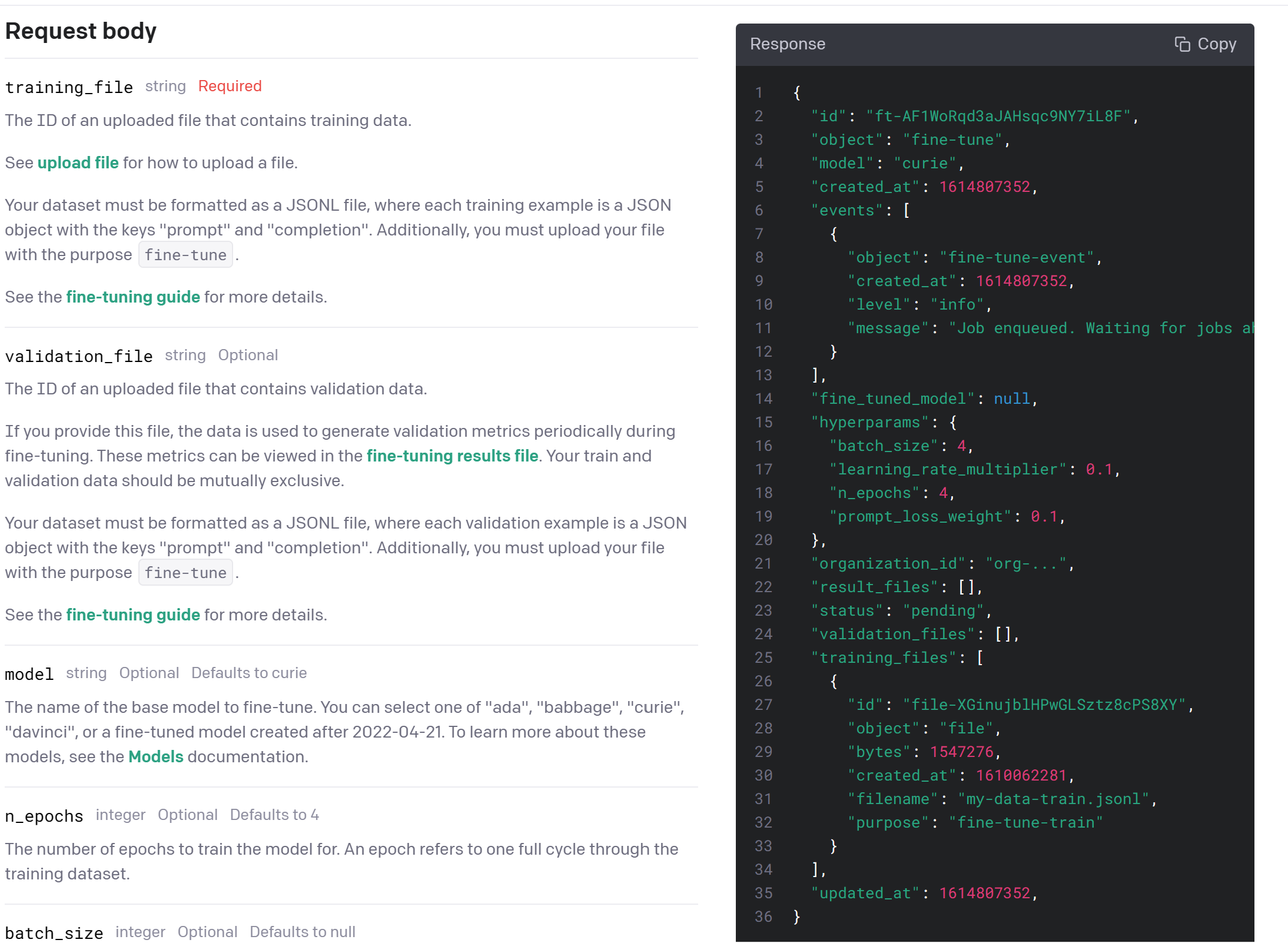Open the fine-tuning guide link under validation_file

132,615
